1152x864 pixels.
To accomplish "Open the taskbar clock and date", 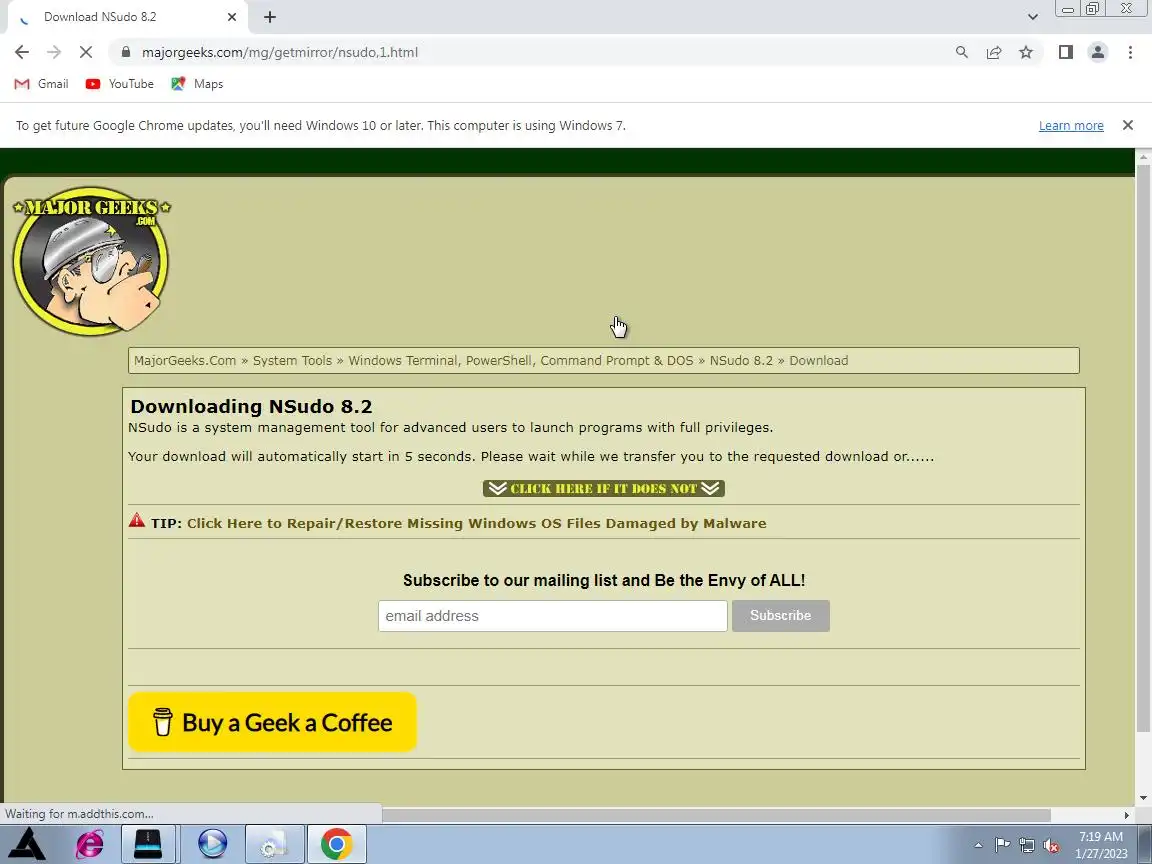I will pos(1101,845).
